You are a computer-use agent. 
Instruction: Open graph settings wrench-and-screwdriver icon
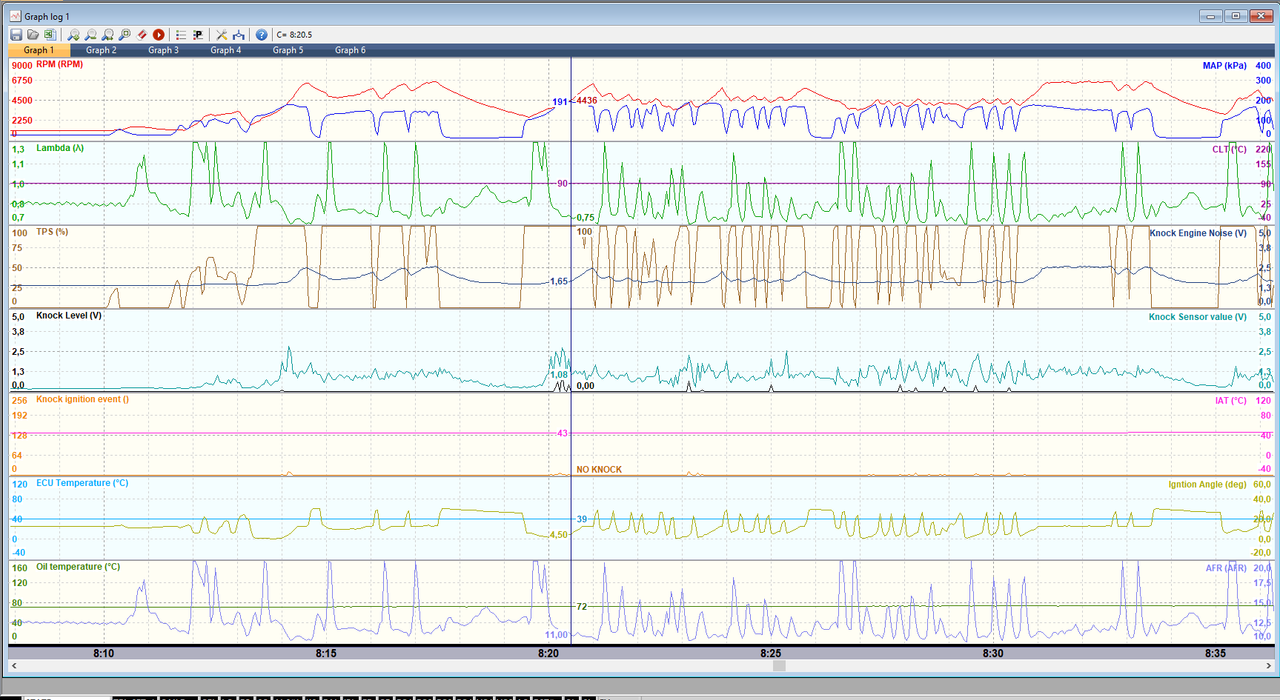(222, 34)
